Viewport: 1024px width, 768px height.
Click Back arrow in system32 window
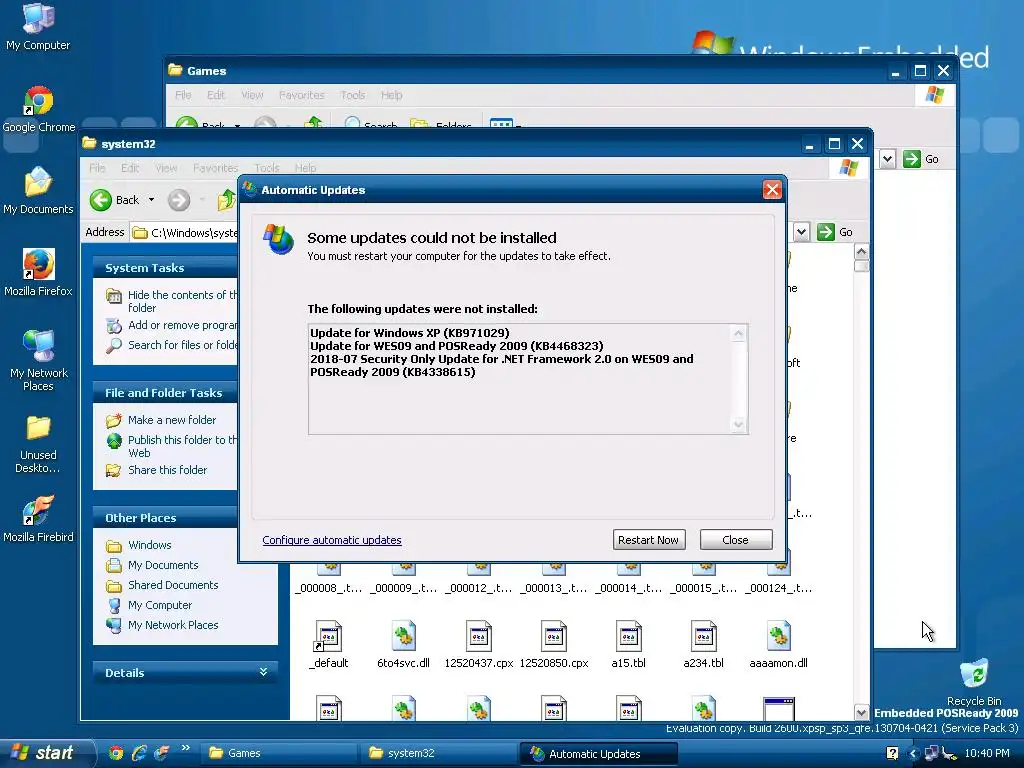coord(101,200)
